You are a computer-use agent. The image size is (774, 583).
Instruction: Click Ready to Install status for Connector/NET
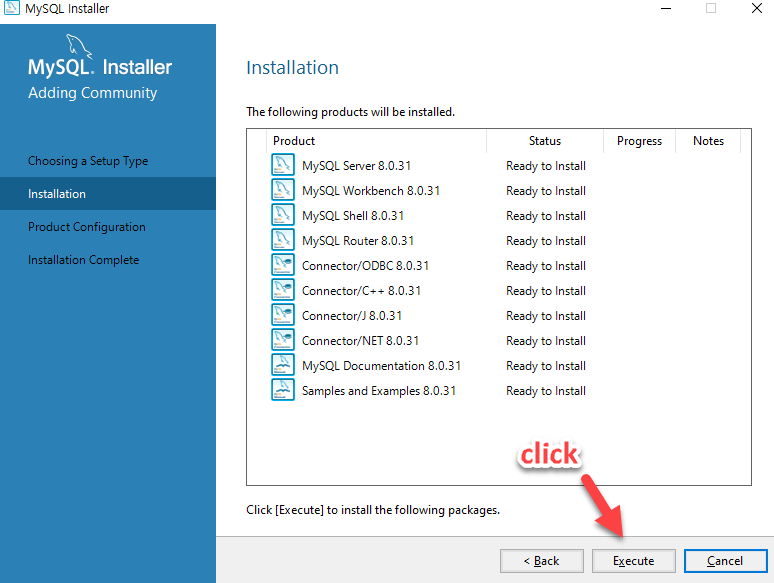pos(546,341)
